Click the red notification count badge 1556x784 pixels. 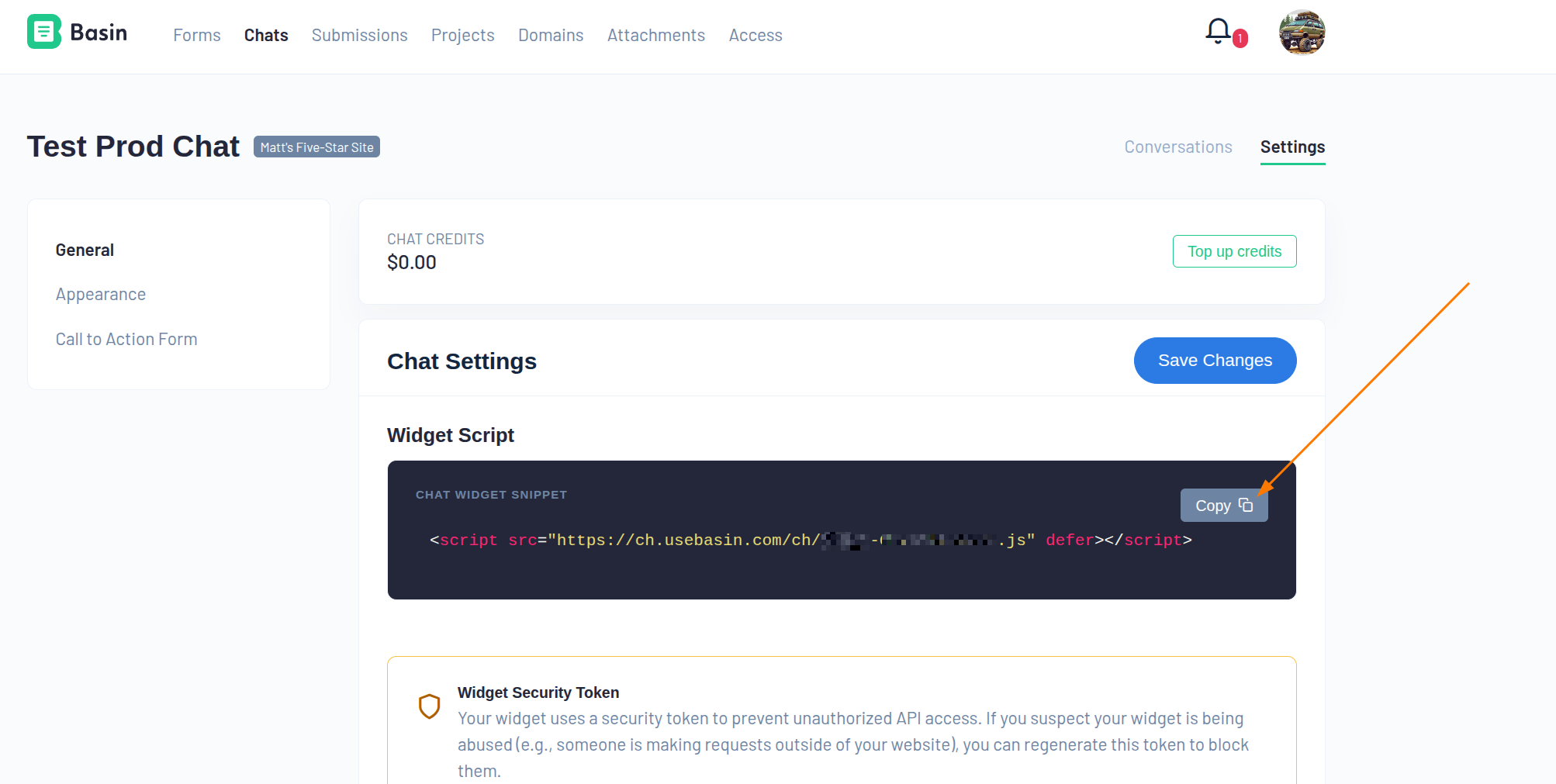[1240, 38]
